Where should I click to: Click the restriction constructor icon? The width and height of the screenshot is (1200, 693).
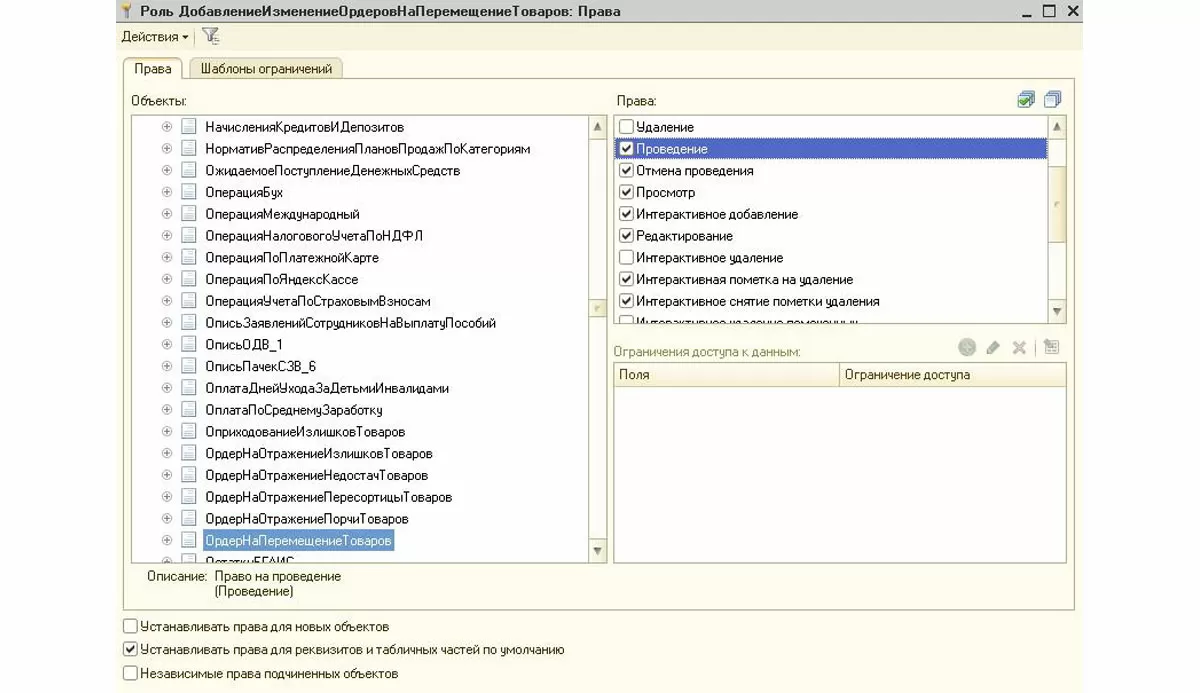coord(1050,348)
